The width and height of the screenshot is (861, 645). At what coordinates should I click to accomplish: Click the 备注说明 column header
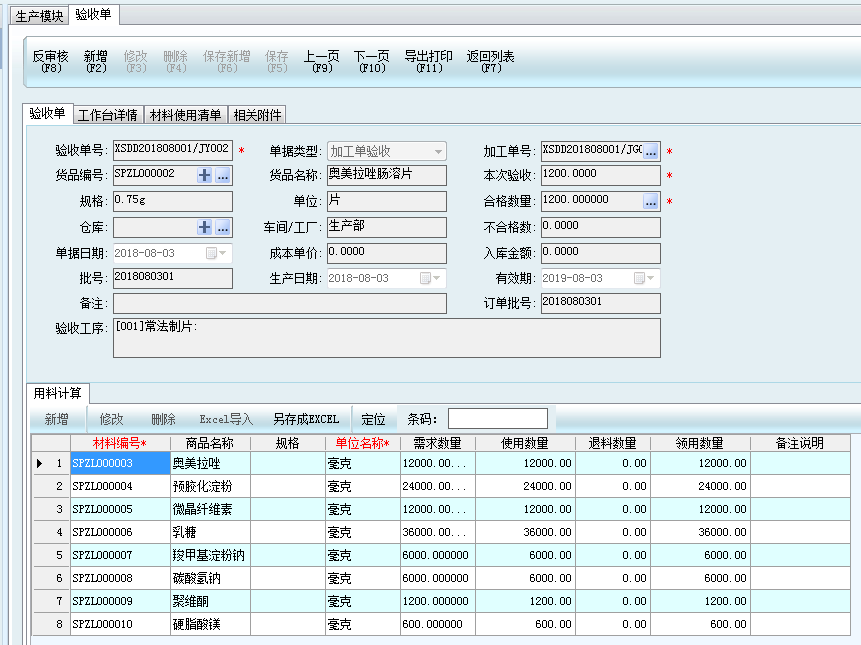pyautogui.click(x=800, y=443)
